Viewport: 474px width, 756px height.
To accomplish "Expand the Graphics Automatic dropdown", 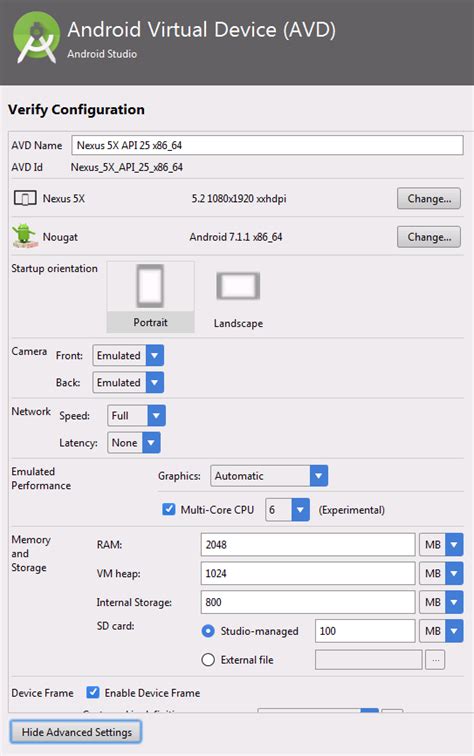I will (269, 476).
